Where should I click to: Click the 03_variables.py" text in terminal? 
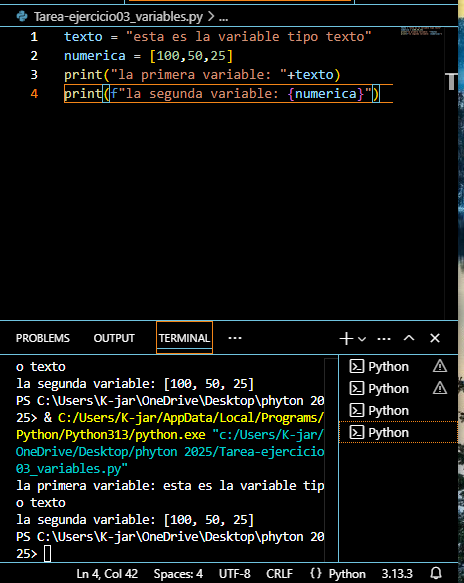click(x=72, y=468)
